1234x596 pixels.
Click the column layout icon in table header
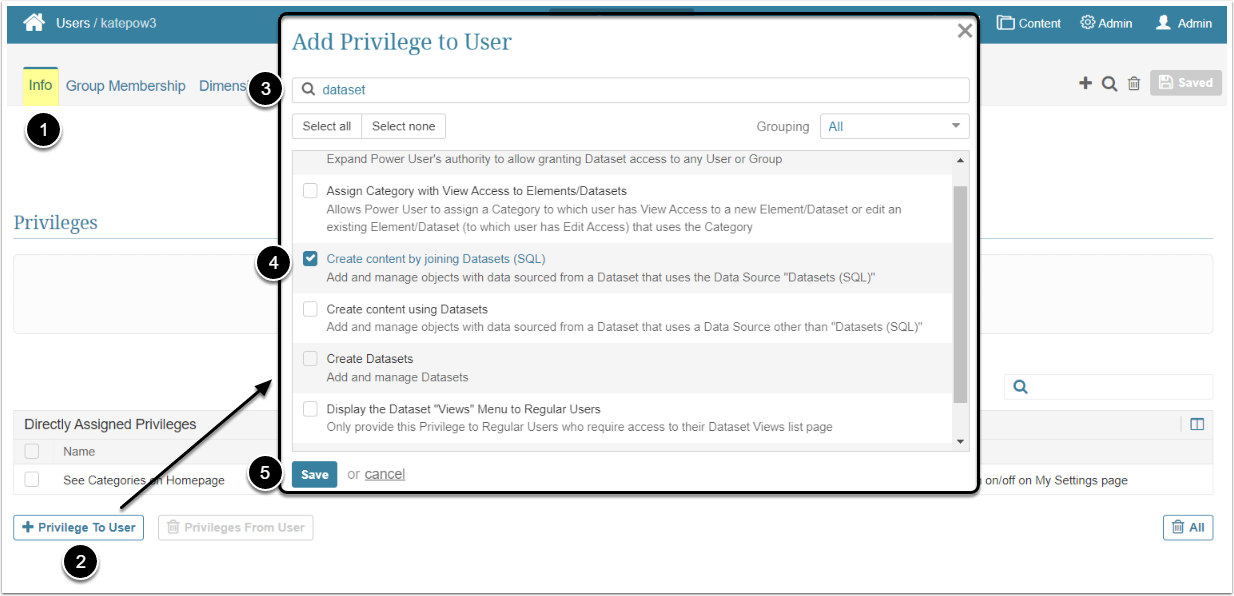click(1197, 424)
